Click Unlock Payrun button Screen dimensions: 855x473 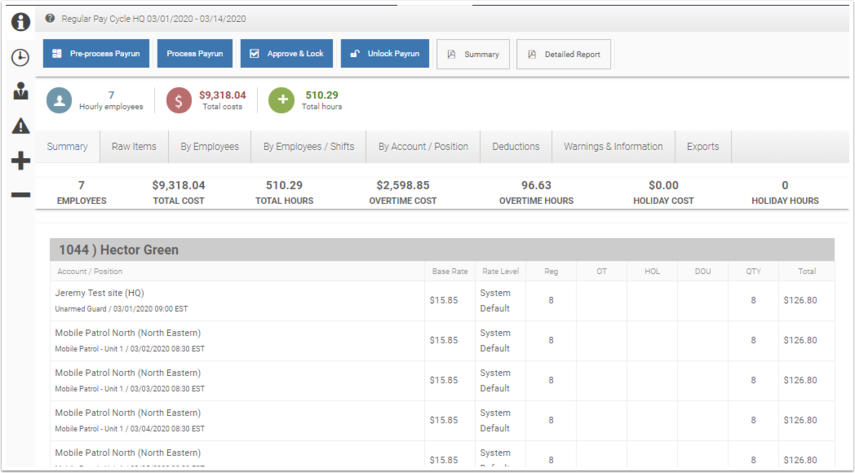(385, 53)
